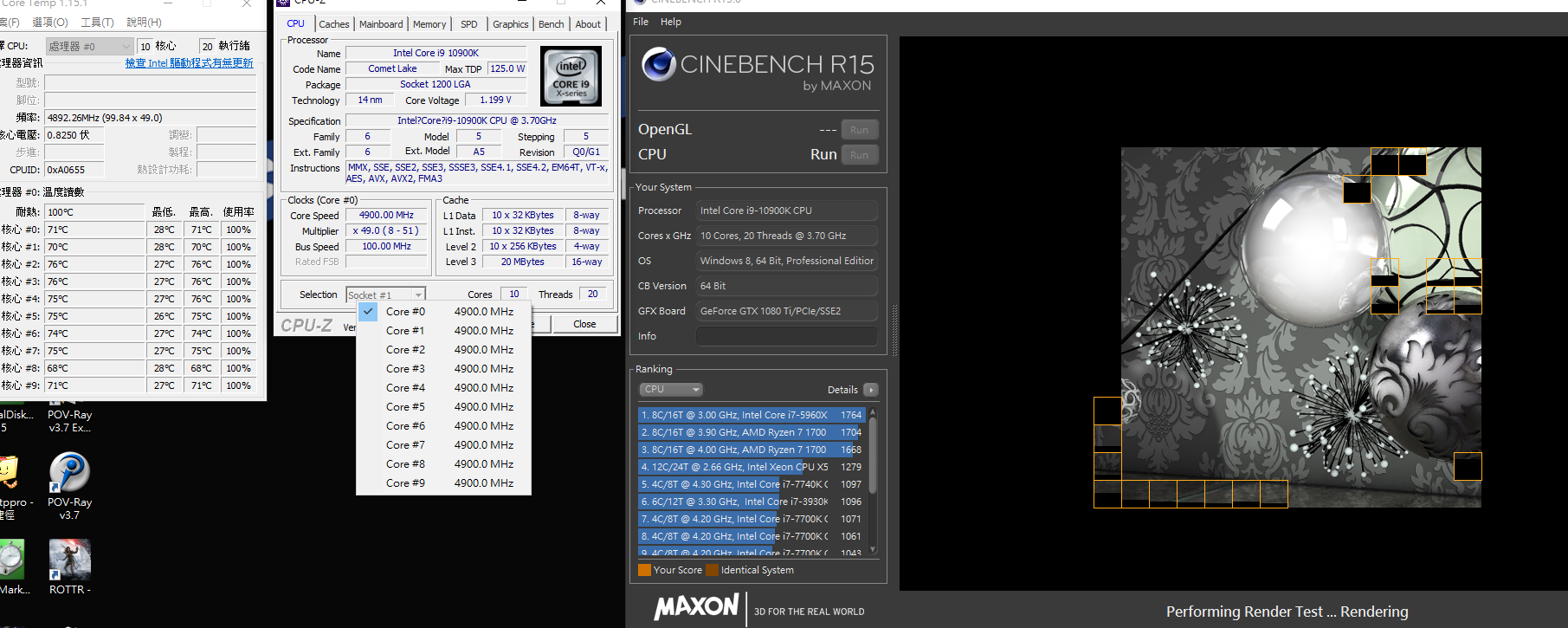1568x628 pixels.
Task: Click the CPUID 0xA0655 field
Action: tap(74, 170)
